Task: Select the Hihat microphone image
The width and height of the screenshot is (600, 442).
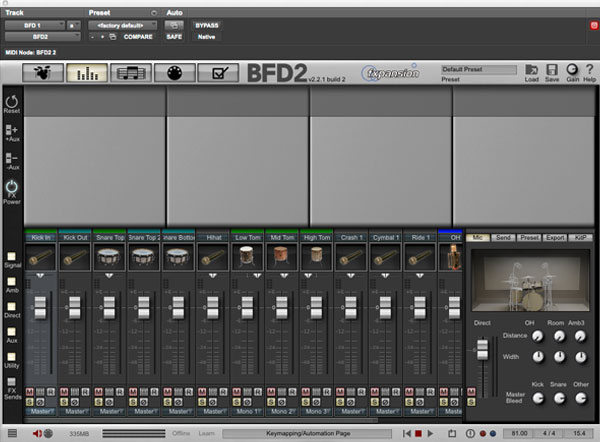Action: pyautogui.click(x=212, y=258)
